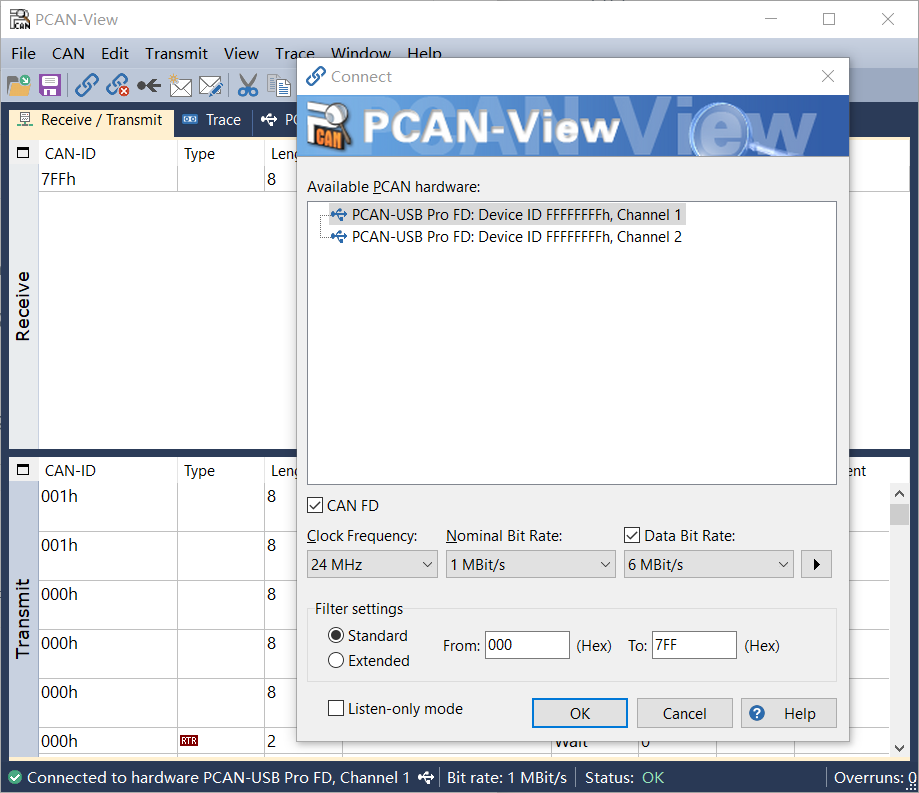Click the USB icon next to Channel 1
This screenshot has width=919, height=793.
(339, 215)
